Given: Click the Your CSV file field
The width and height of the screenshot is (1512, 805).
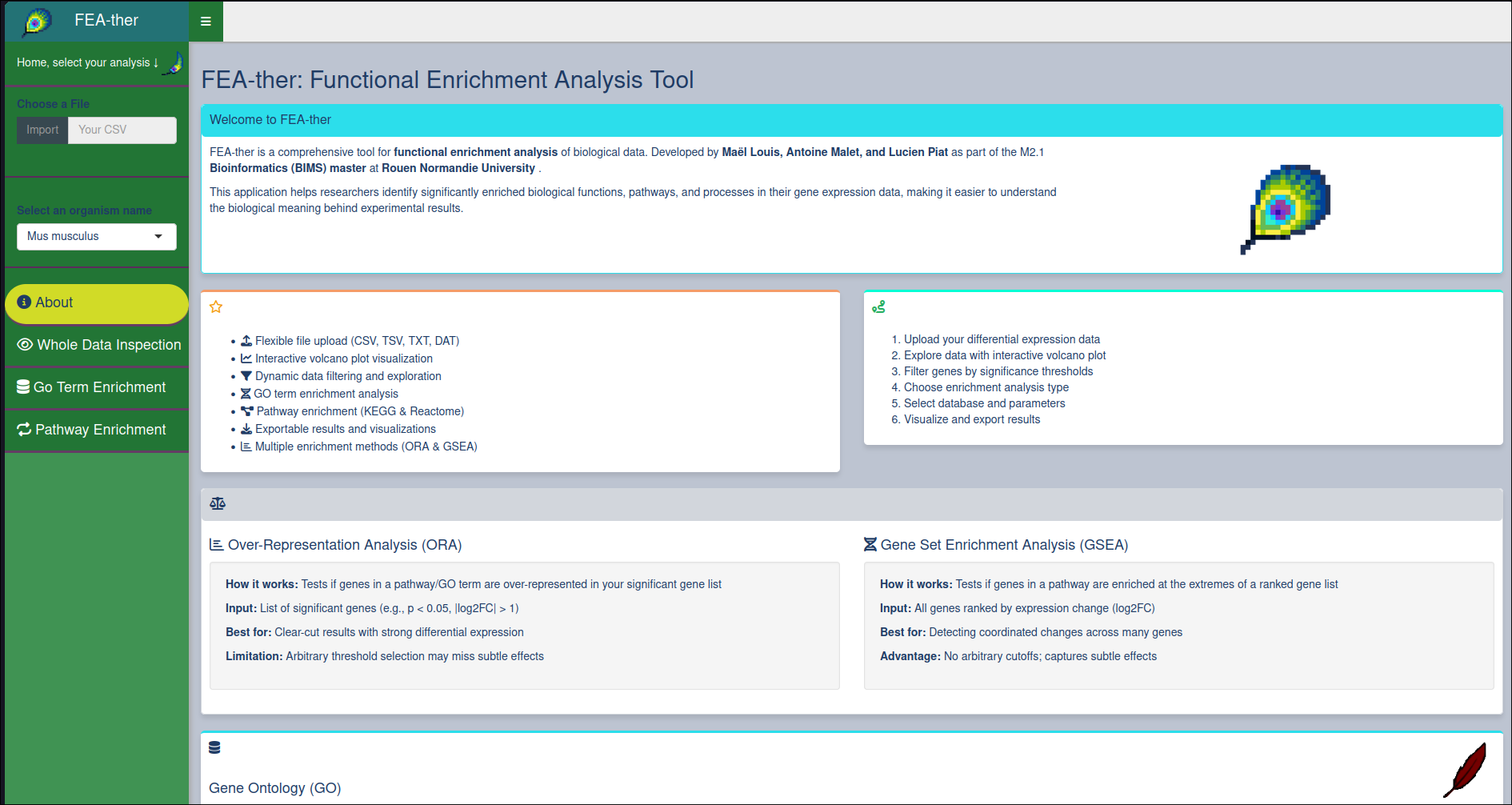Looking at the screenshot, I should [x=122, y=130].
